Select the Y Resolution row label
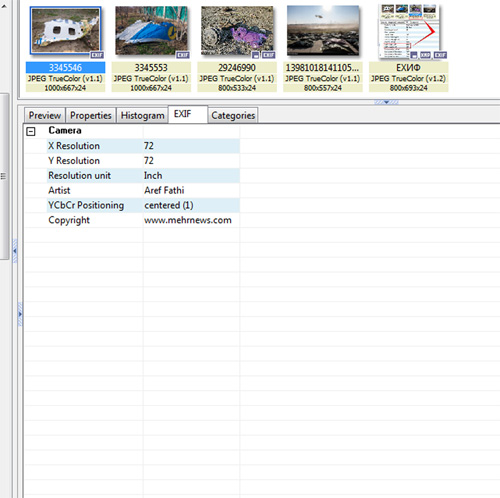This screenshot has width=500, height=498. [74, 161]
